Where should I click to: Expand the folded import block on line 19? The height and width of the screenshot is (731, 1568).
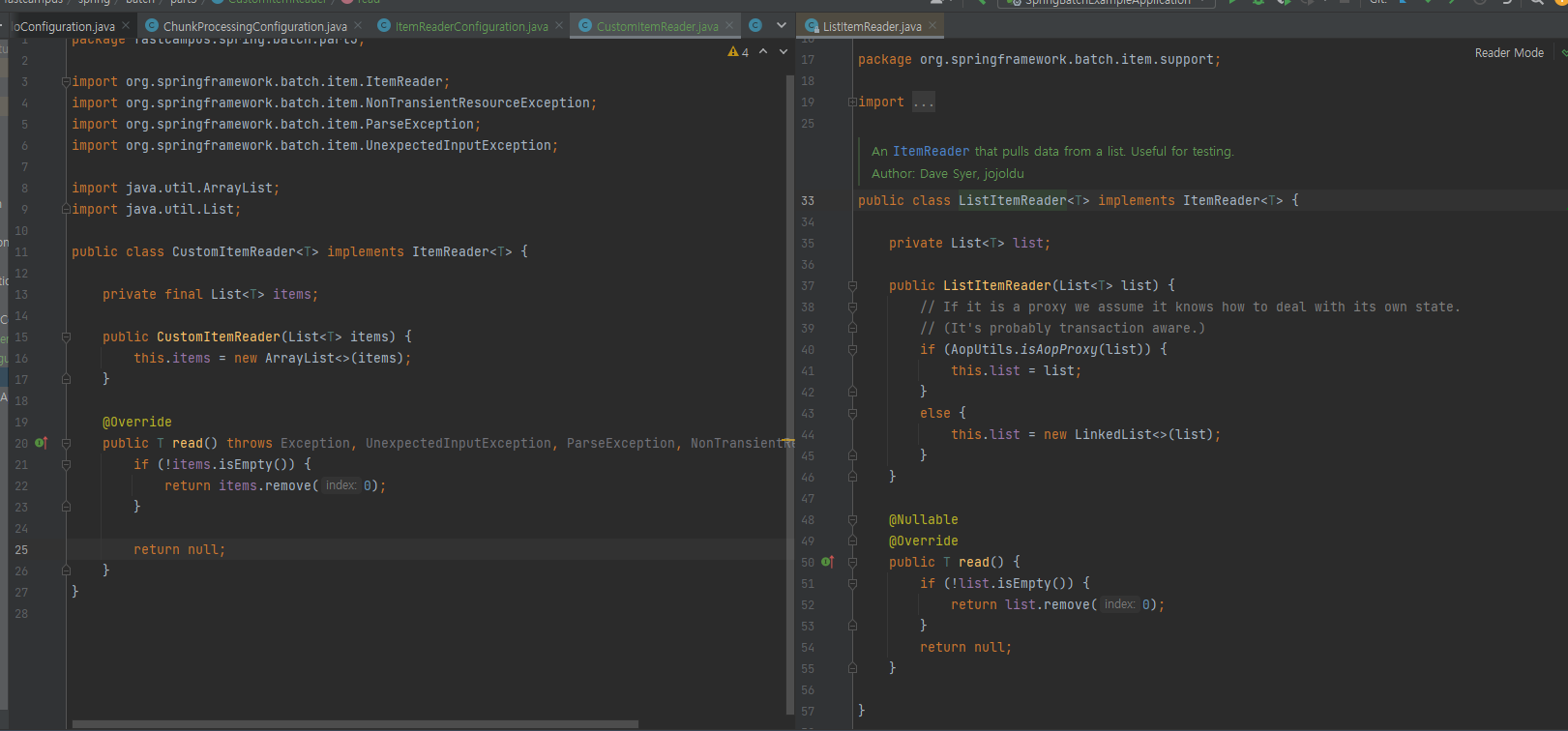852,102
